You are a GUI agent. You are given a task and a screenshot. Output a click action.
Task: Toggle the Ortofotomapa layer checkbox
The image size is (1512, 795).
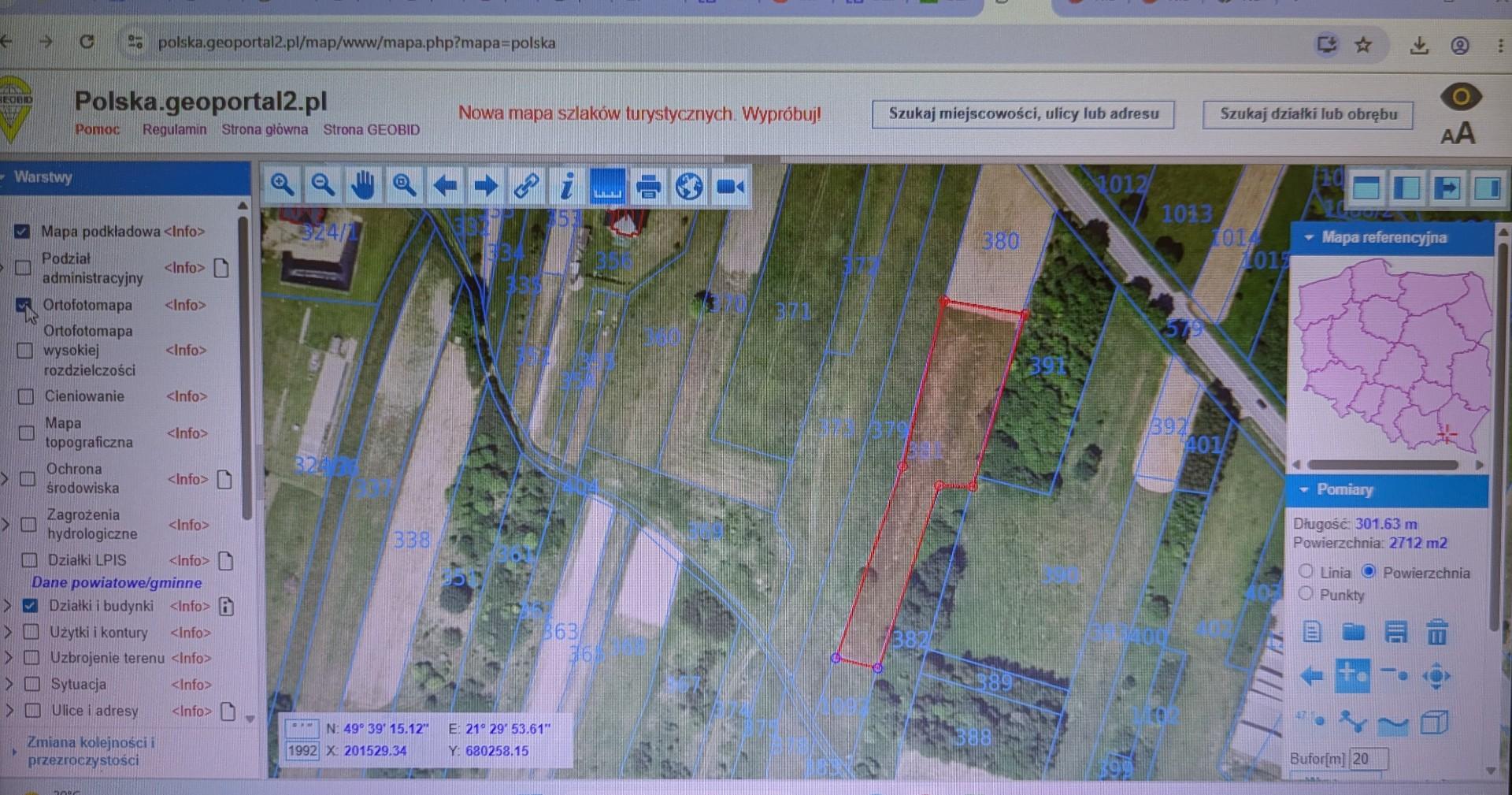(x=24, y=305)
